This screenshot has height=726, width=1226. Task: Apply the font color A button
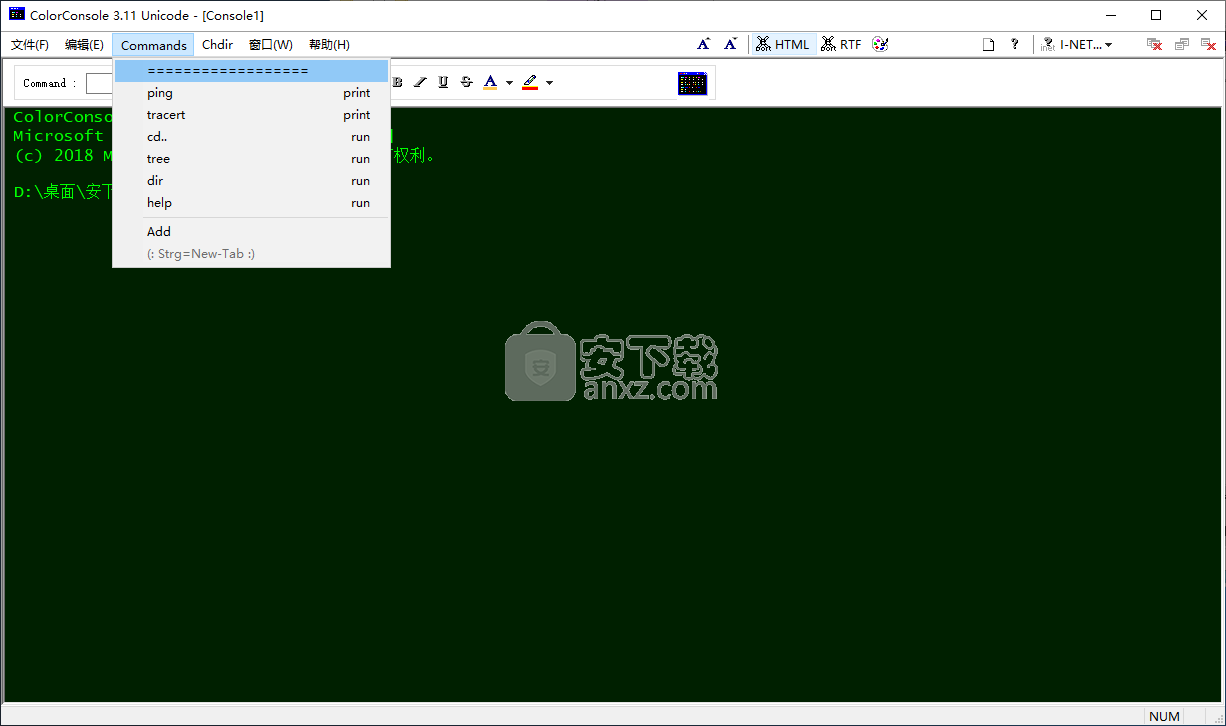490,82
